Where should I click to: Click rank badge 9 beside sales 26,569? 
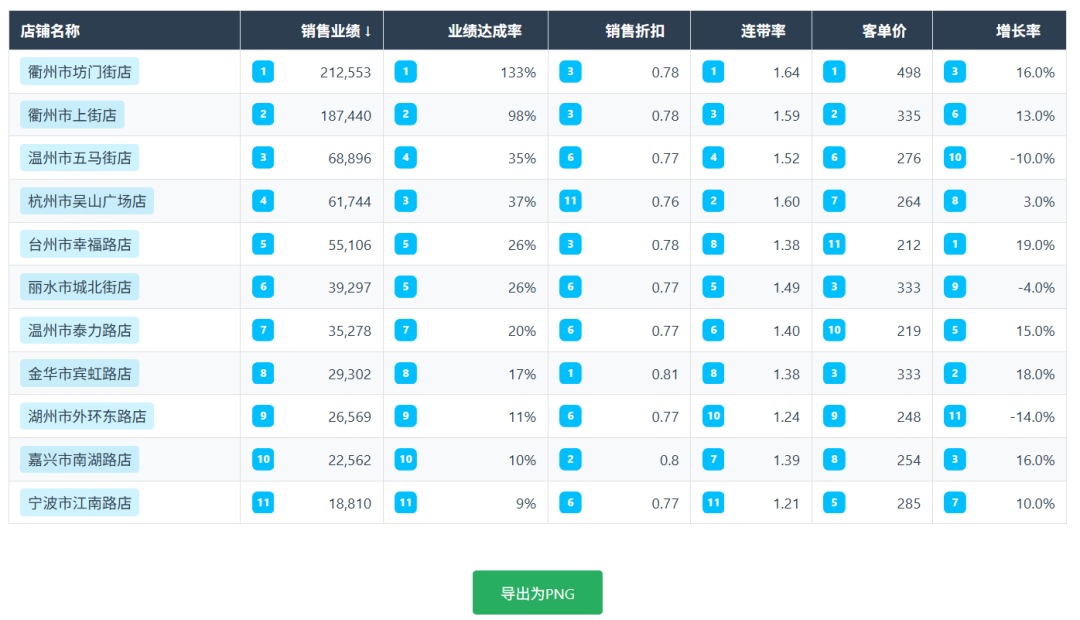[x=263, y=416]
